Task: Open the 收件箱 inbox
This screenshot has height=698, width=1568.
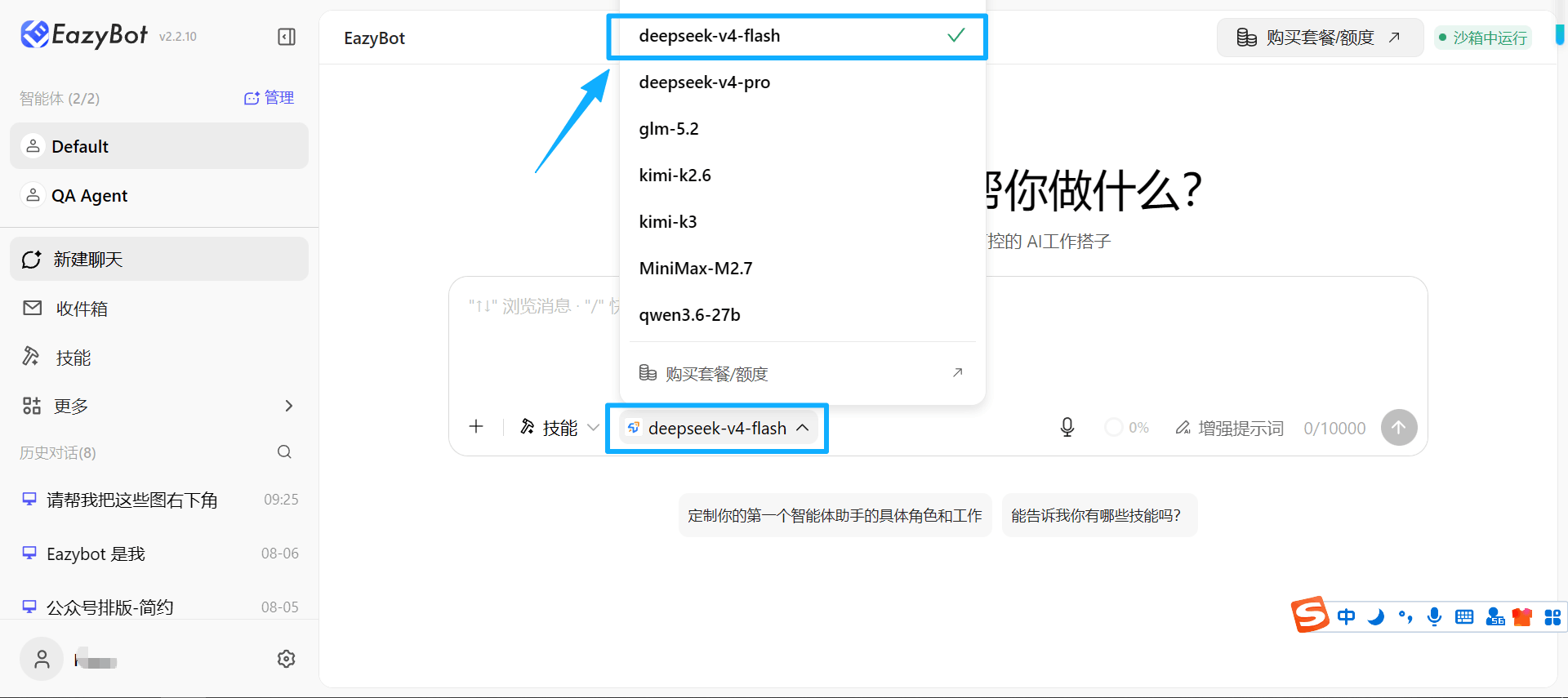Action: (159, 309)
